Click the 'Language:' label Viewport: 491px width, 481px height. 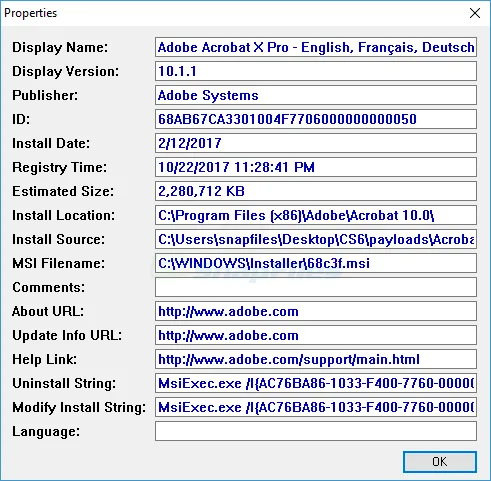(46, 432)
